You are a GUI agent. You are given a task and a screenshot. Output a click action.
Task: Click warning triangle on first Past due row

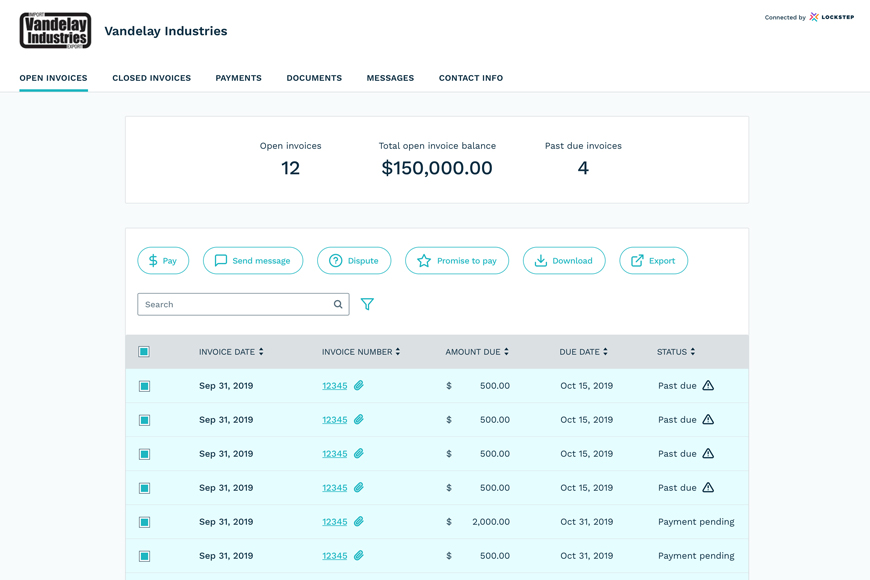coord(708,385)
